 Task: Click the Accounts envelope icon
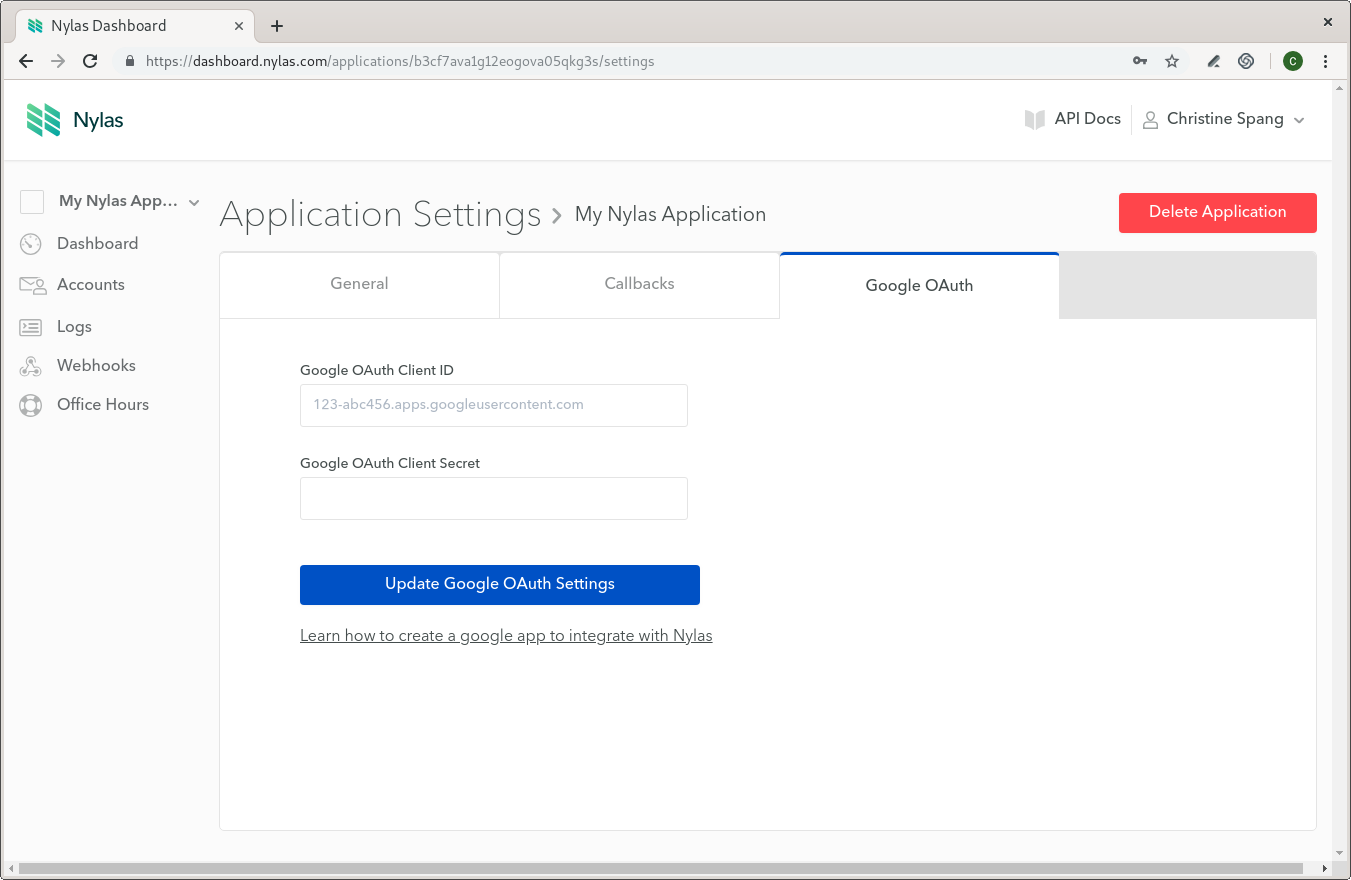point(32,285)
